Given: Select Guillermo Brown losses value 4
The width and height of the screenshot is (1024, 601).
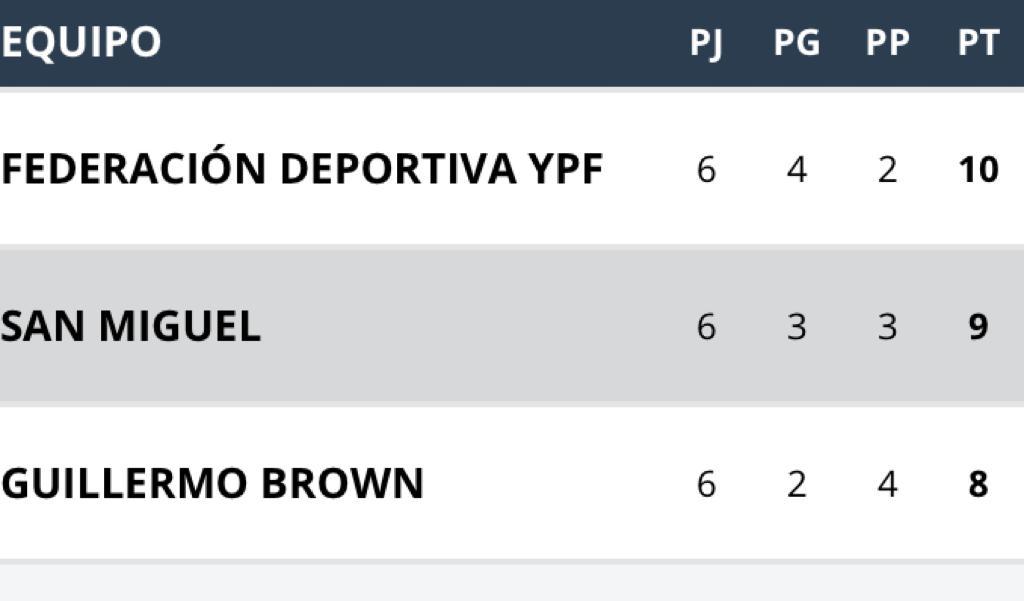Looking at the screenshot, I should [887, 484].
